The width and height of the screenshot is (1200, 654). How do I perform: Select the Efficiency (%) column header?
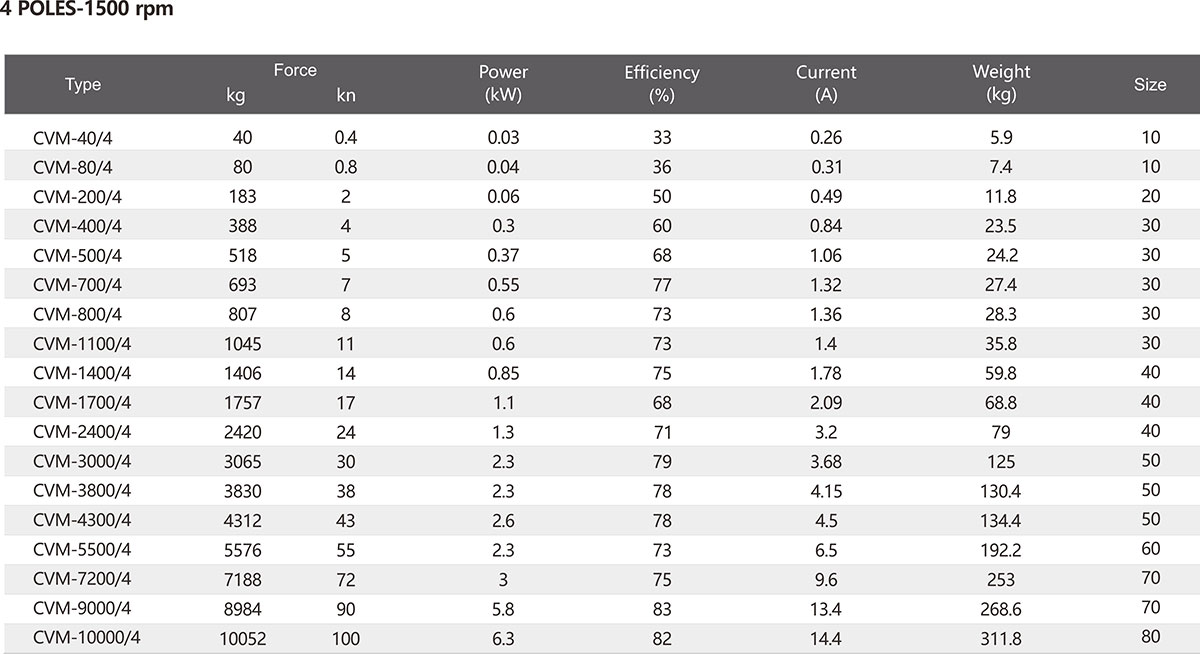click(x=662, y=84)
